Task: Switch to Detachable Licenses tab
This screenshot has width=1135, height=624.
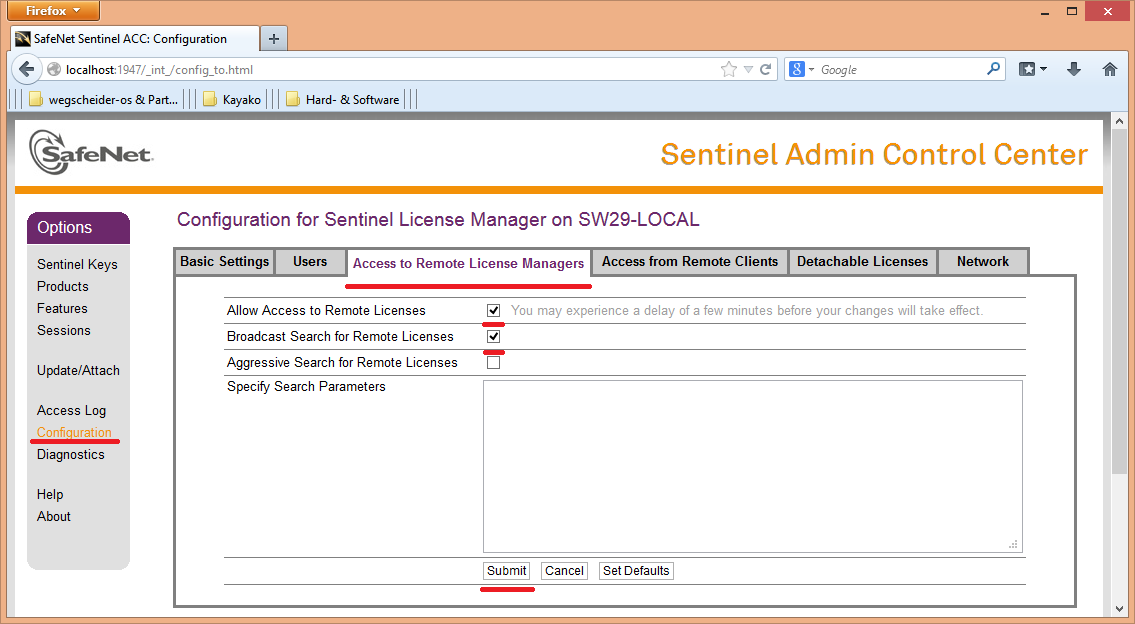Action: [x=862, y=261]
